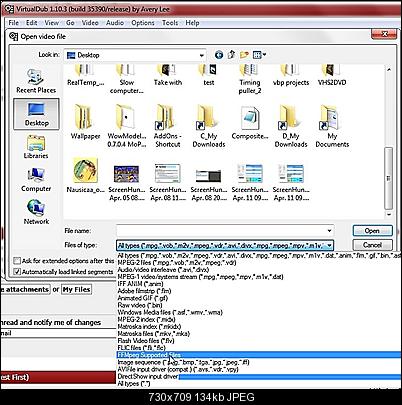The width and height of the screenshot is (402, 405).
Task: Select the WowModel 0.7.0.4 folder
Action: pos(127,126)
